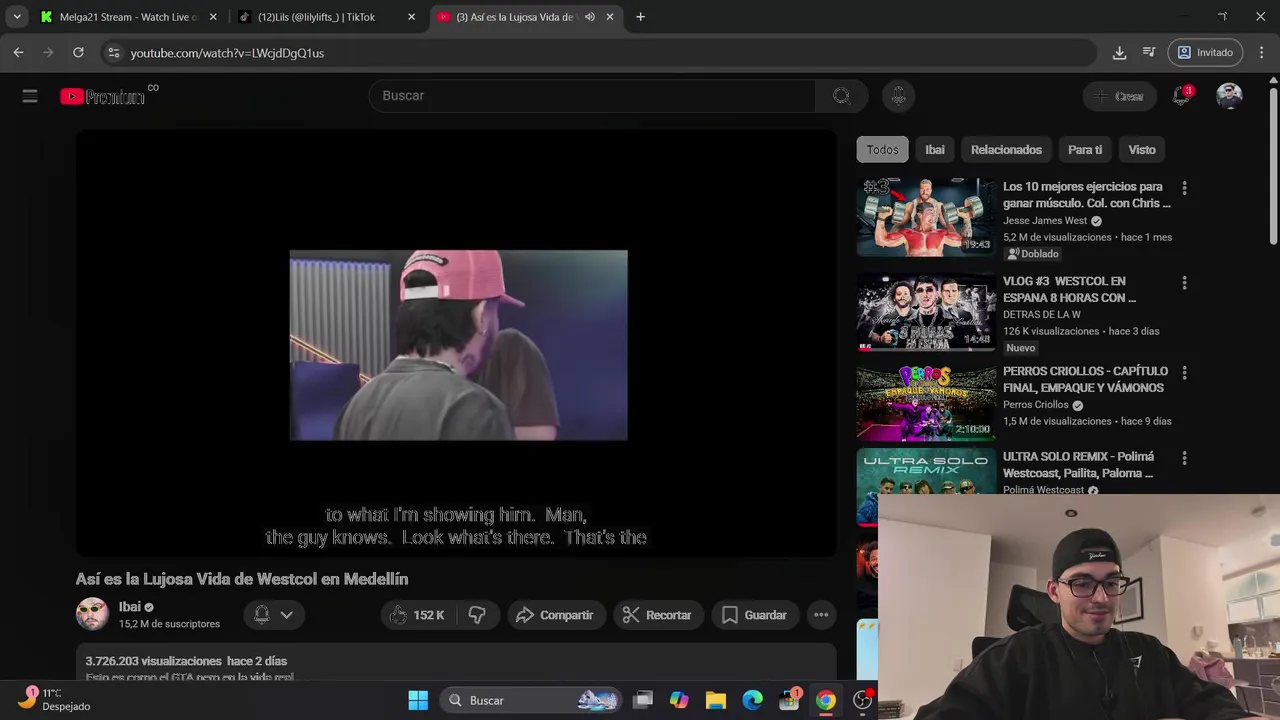Click the browser address bar URL
Screen dimensions: 1280x720
pyautogui.click(x=227, y=53)
